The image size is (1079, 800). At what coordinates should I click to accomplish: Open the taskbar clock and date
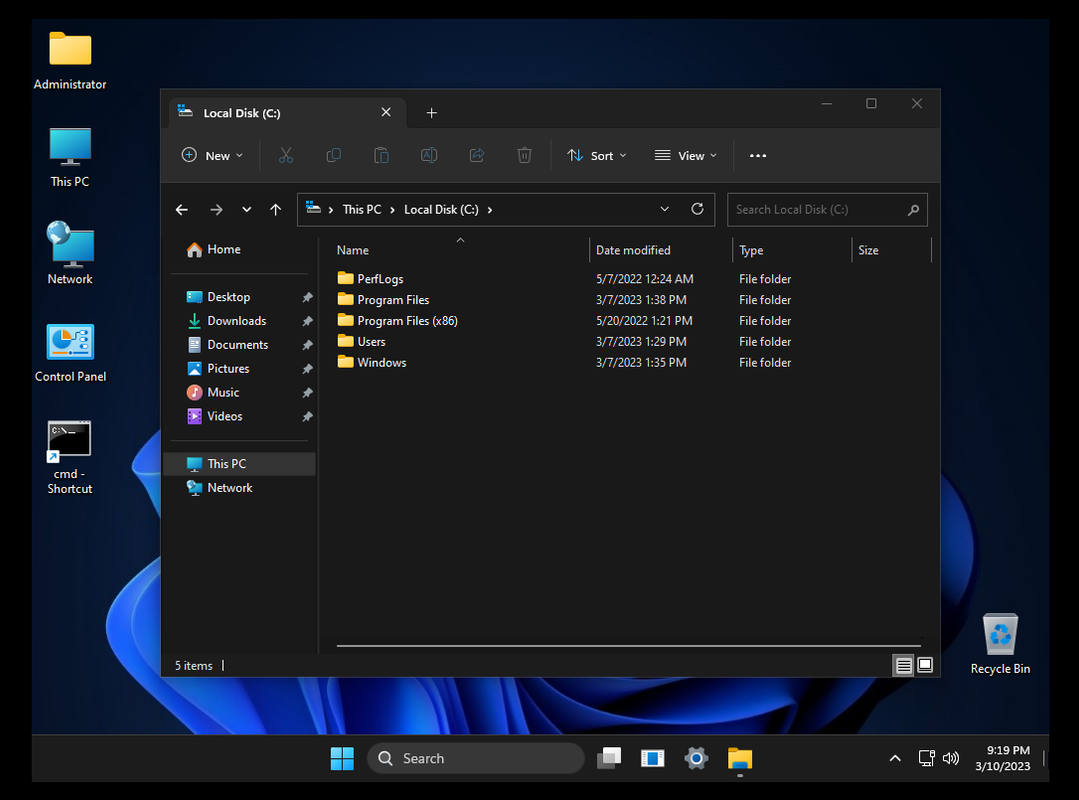pyautogui.click(x=1003, y=758)
